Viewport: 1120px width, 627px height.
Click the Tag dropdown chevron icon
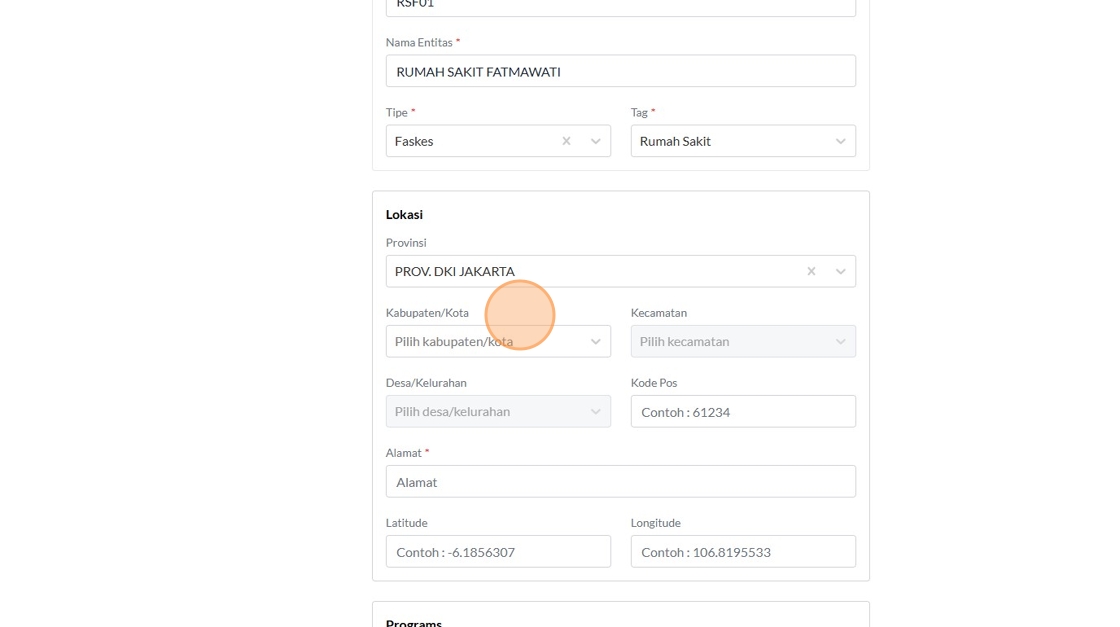tap(840, 141)
